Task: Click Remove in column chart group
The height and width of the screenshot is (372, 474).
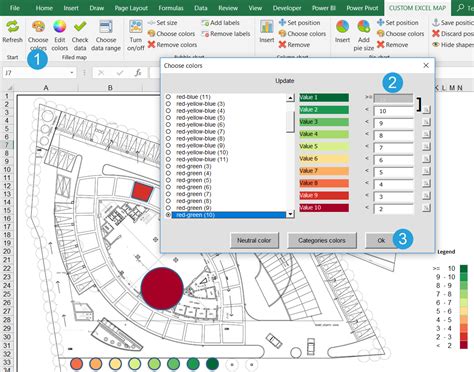Action: (x=294, y=45)
